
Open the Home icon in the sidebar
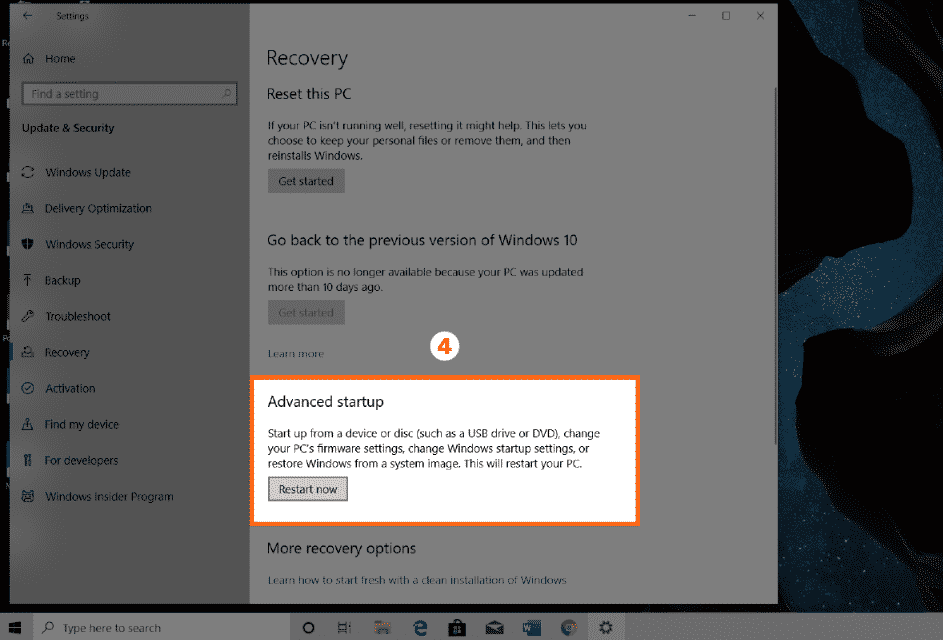pyautogui.click(x=28, y=58)
